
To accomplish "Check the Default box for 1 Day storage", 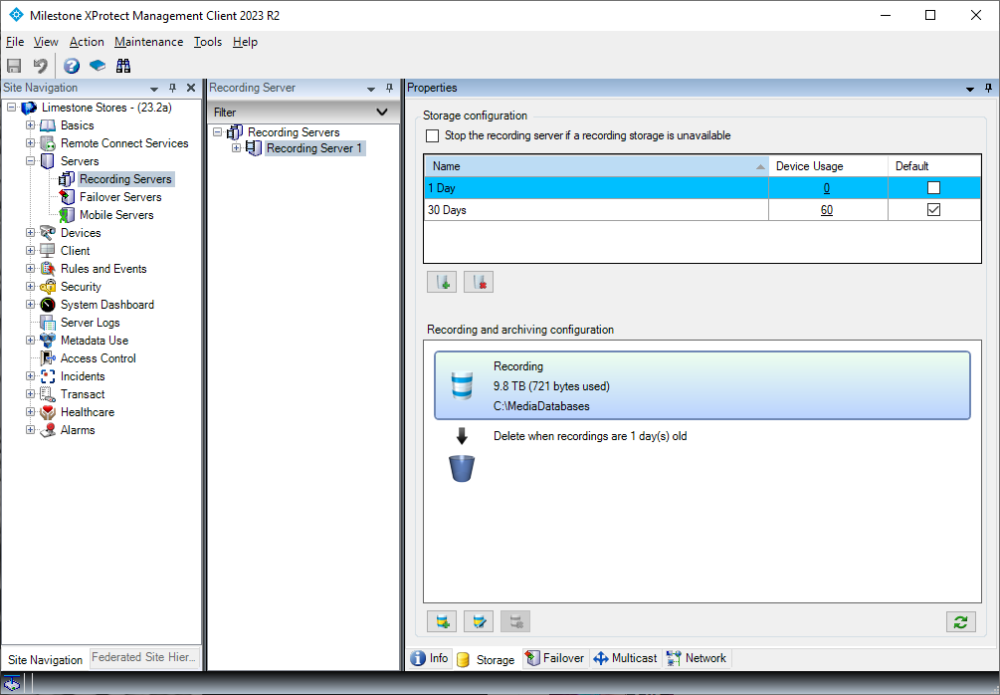I will (934, 188).
